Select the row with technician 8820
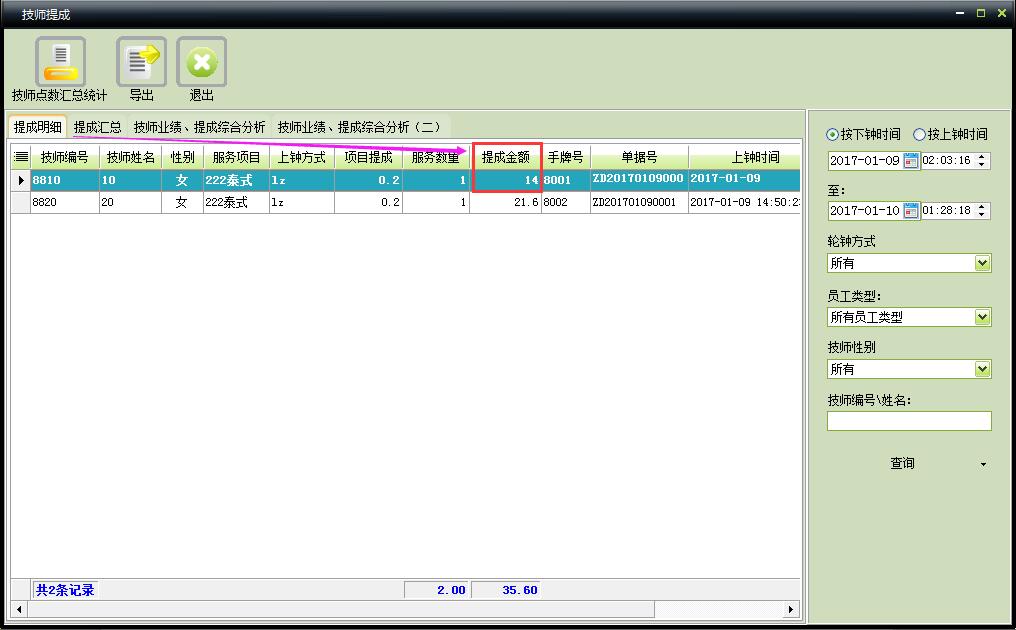 coord(406,202)
